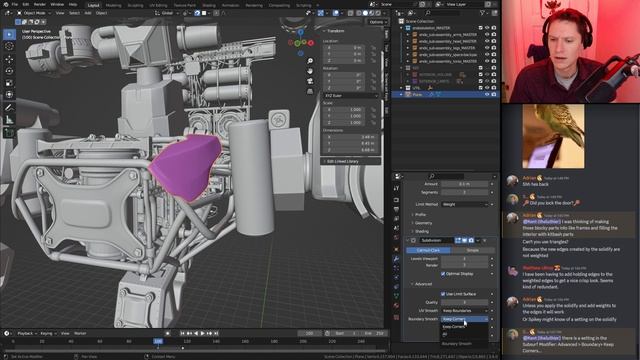
Task: Select the Rotate tool
Action: (x=9, y=71)
